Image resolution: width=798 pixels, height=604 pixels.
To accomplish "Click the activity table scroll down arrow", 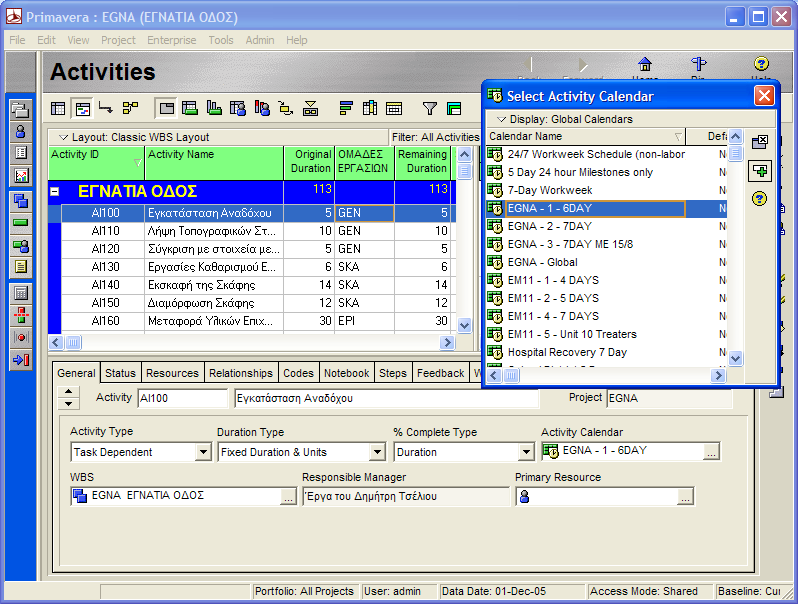I will (464, 325).
